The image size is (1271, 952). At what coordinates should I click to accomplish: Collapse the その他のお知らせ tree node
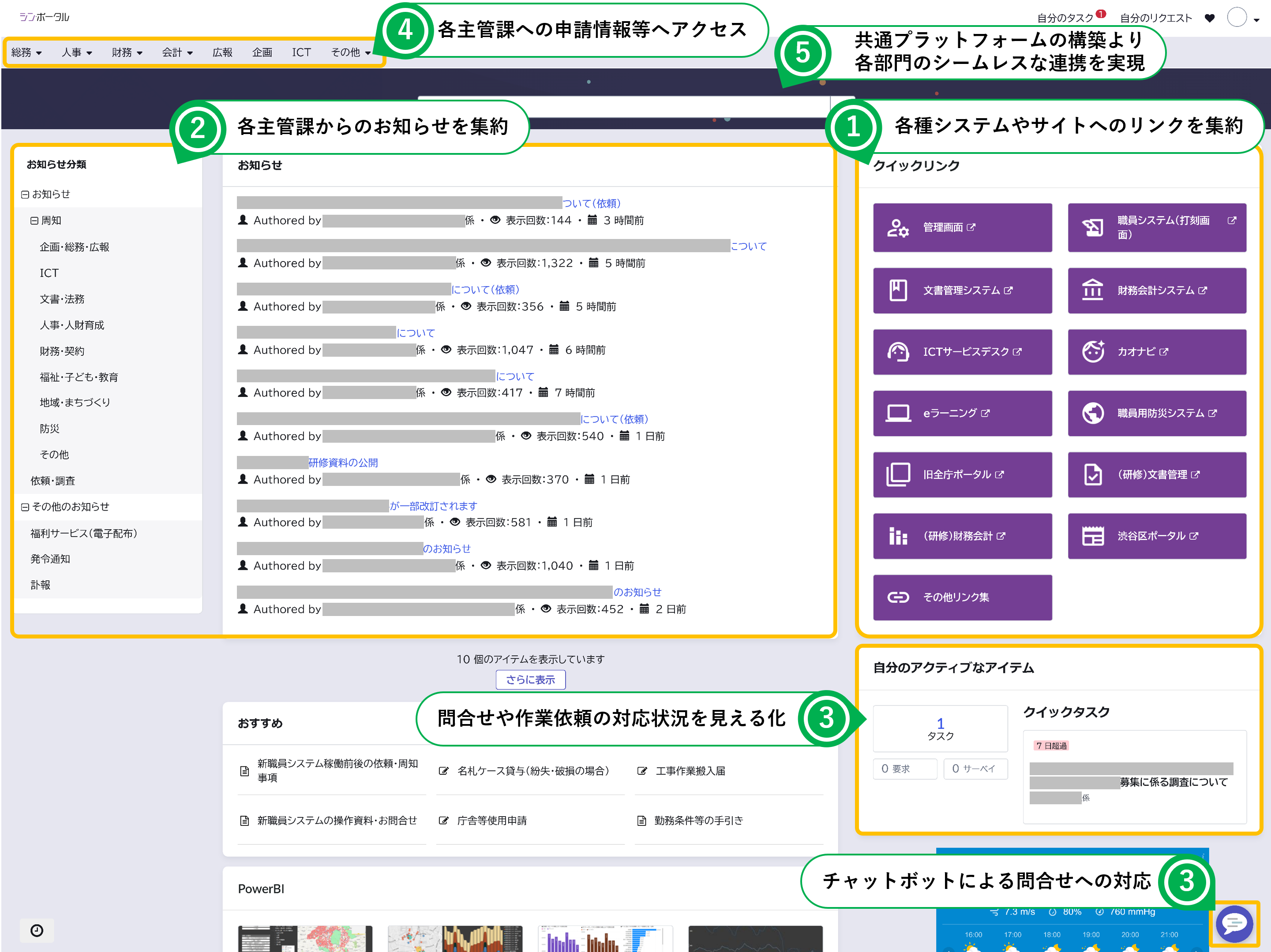pyautogui.click(x=25, y=507)
